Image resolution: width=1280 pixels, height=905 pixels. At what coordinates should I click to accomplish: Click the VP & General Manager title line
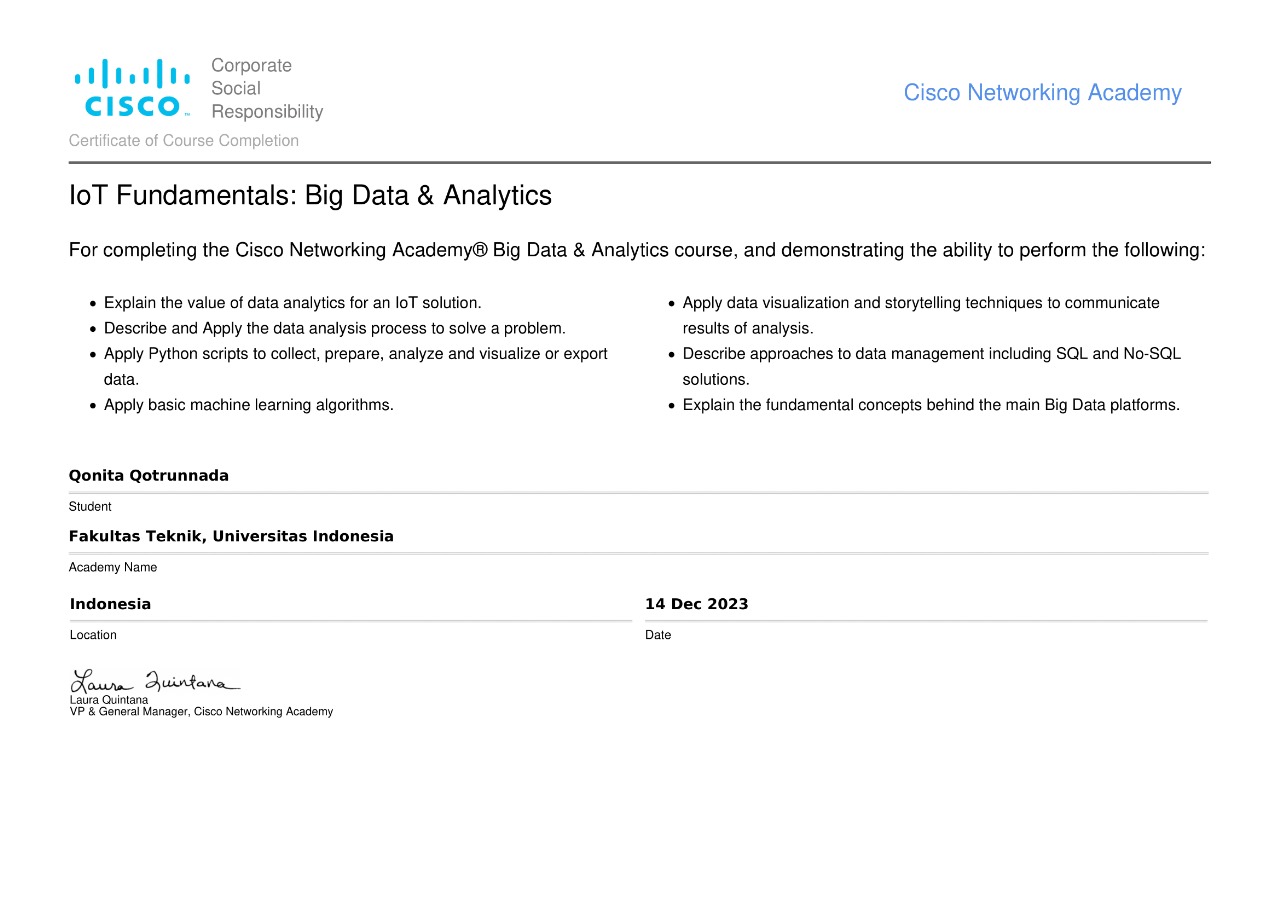tap(201, 712)
